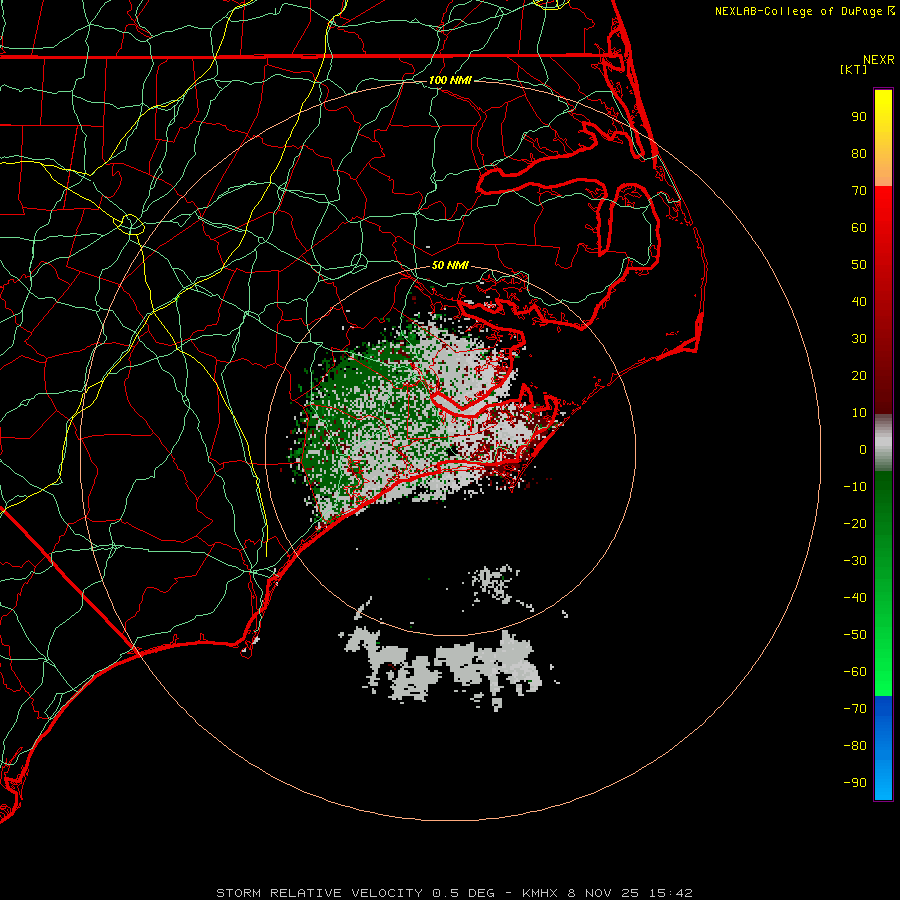This screenshot has width=900, height=900.
Task: Click the 40 value on velocity scale
Action: [x=859, y=302]
